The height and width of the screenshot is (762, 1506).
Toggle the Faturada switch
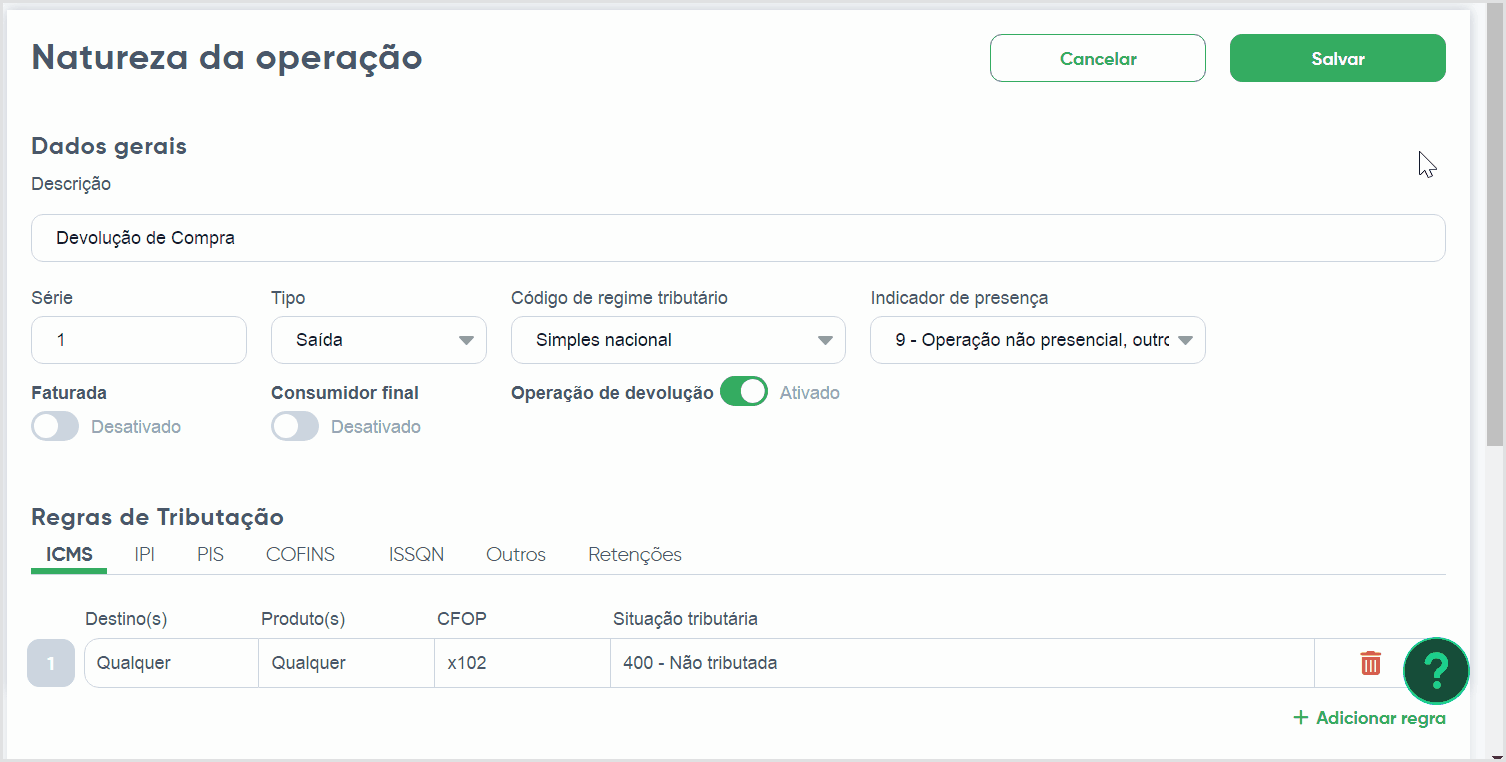pos(55,427)
